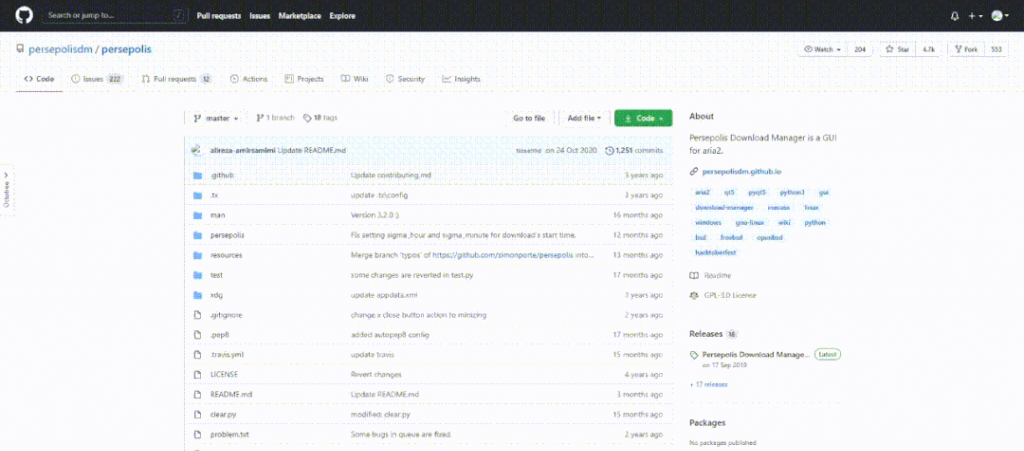
Task: Open the clear.py file
Action: [x=222, y=414]
